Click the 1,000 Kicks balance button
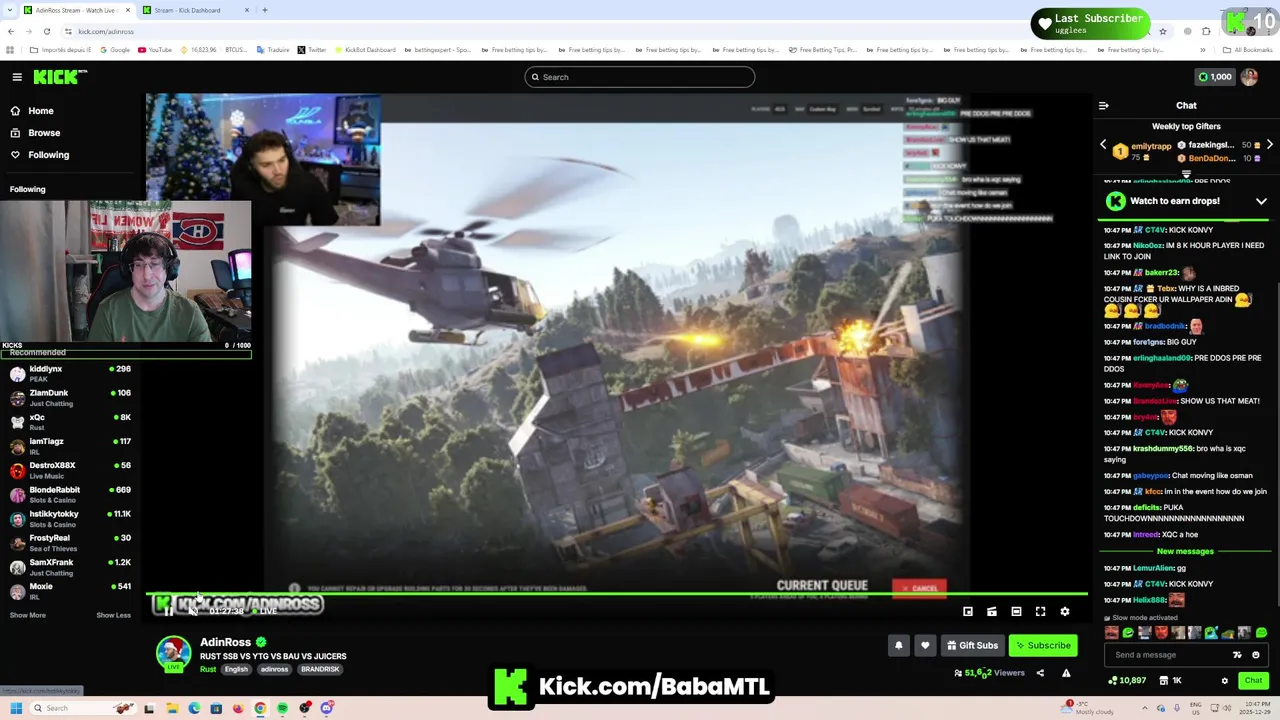Viewport: 1280px width, 720px height. [1215, 77]
